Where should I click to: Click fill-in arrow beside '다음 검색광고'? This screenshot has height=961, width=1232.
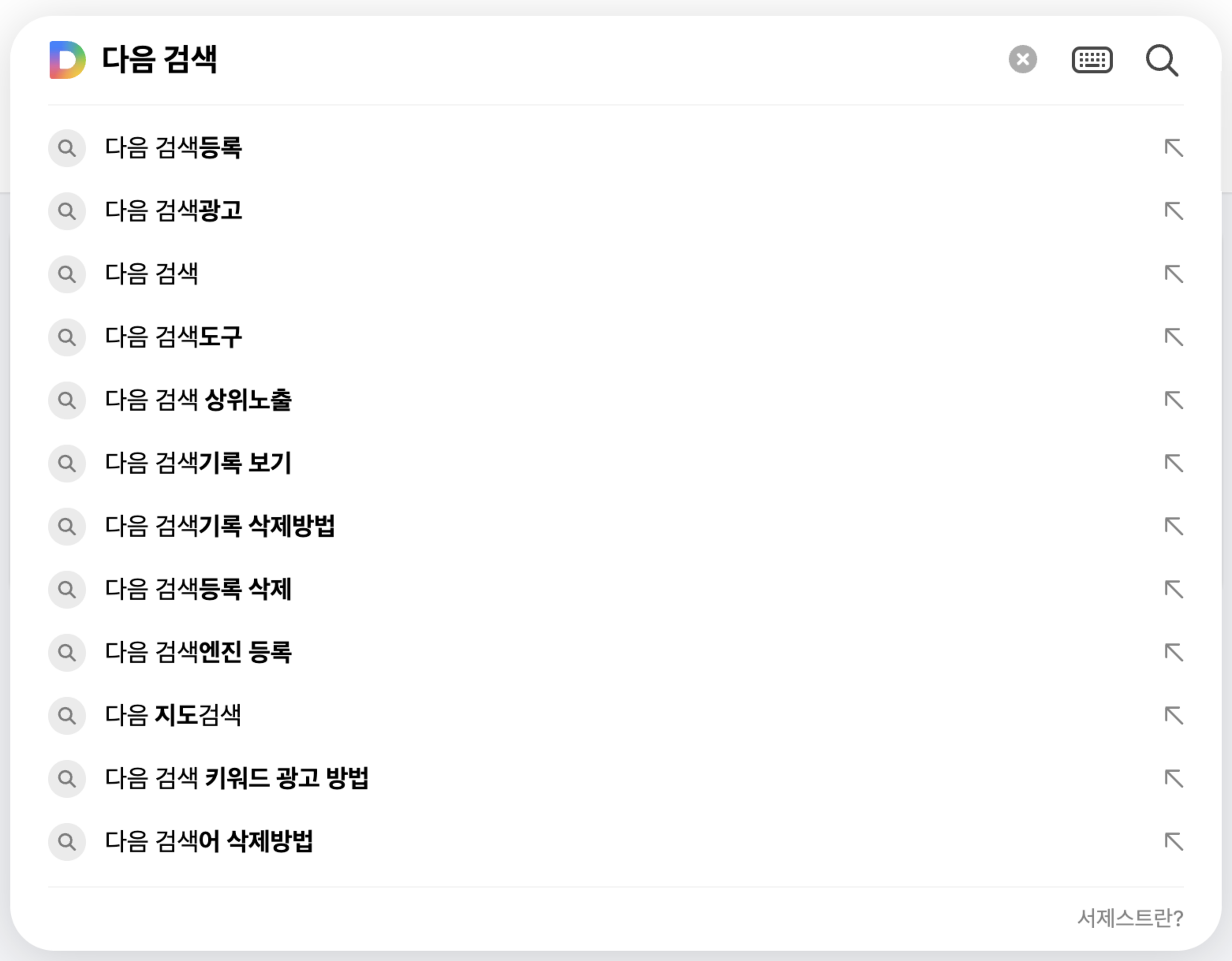tap(1173, 211)
